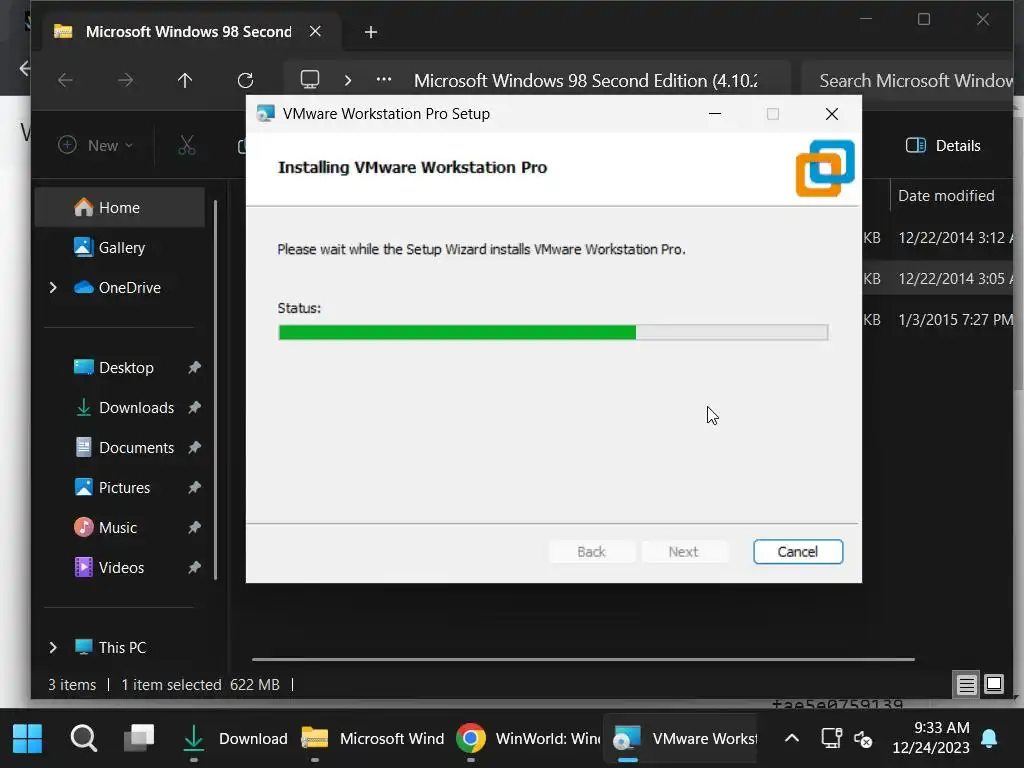
Task: Switch Explorer to large thumbnails view
Action: 994,684
